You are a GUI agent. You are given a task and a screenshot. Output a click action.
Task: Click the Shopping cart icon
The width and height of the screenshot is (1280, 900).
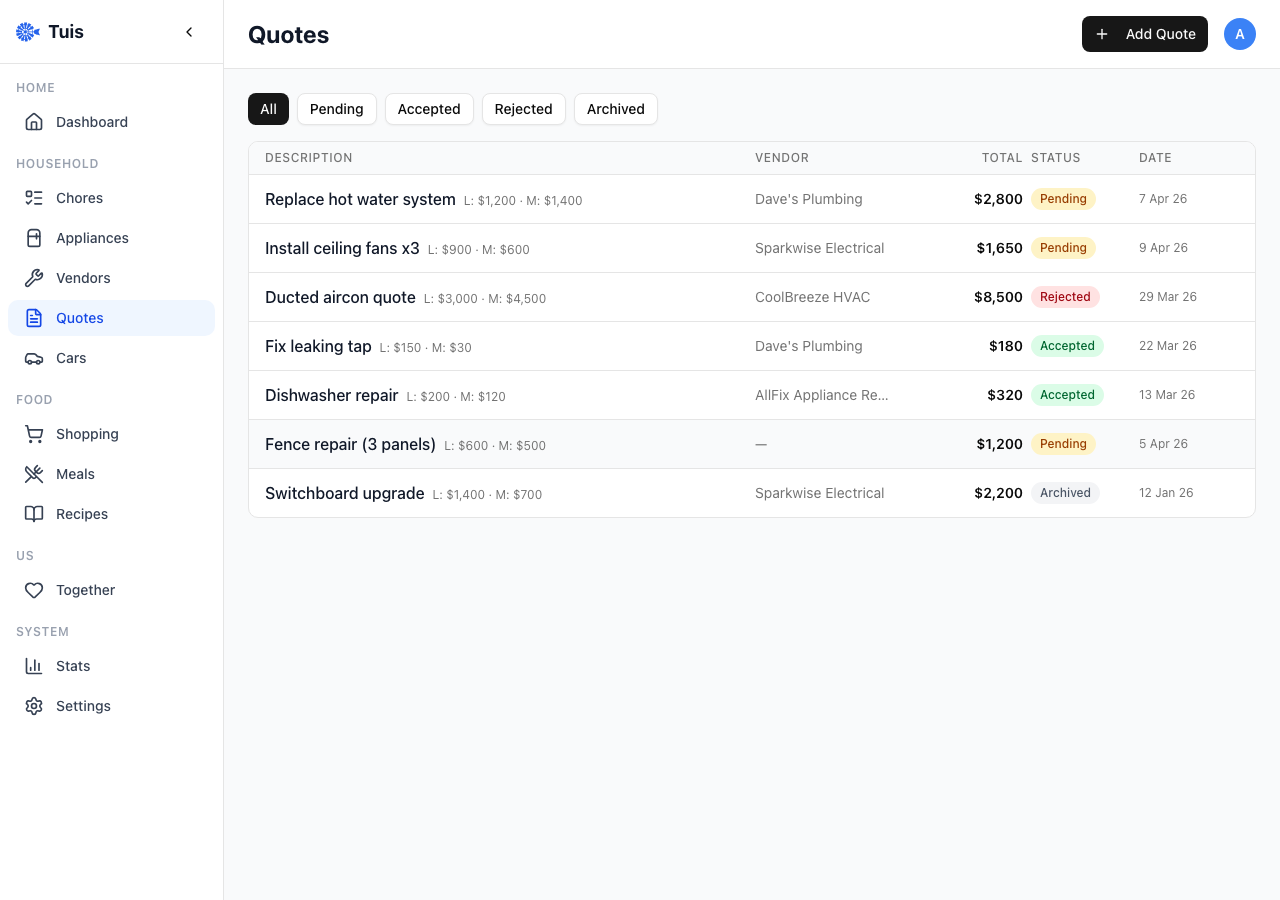[34, 433]
